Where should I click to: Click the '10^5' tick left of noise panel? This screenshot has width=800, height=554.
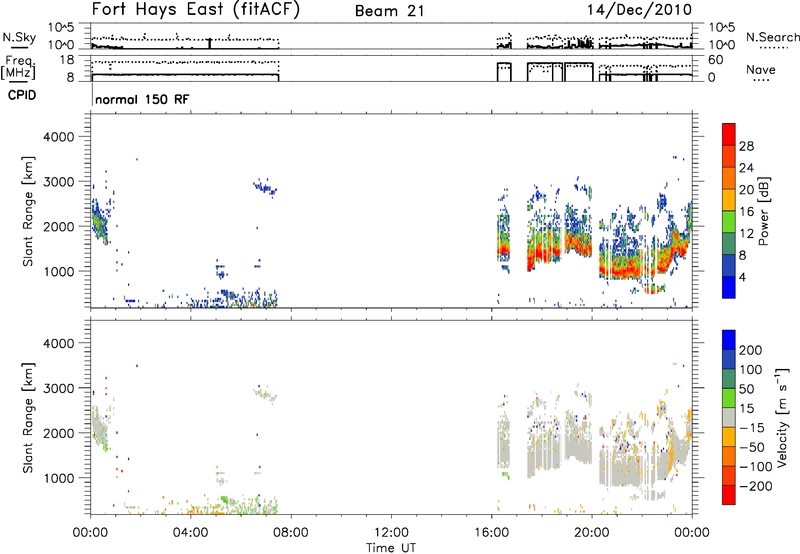61,28
